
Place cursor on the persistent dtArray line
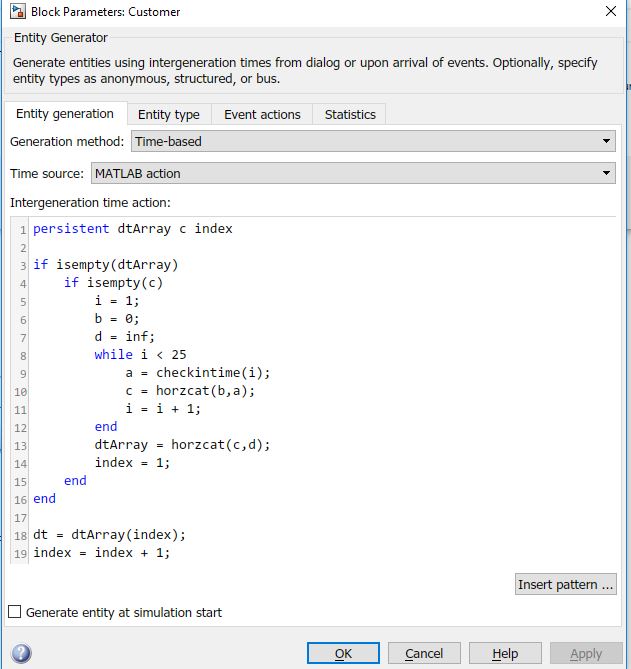[132, 229]
